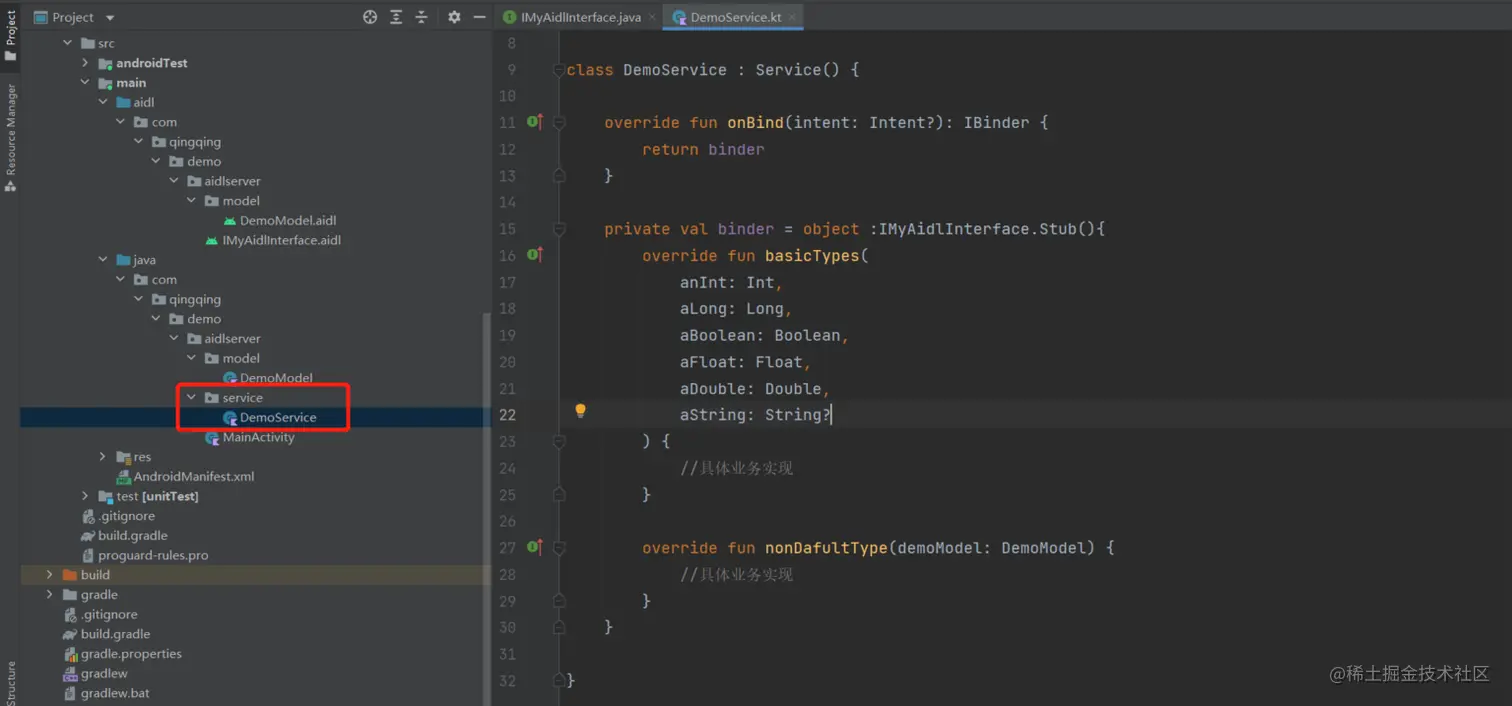The width and height of the screenshot is (1512, 706).
Task: Click onBind function name in code
Action: [755, 122]
